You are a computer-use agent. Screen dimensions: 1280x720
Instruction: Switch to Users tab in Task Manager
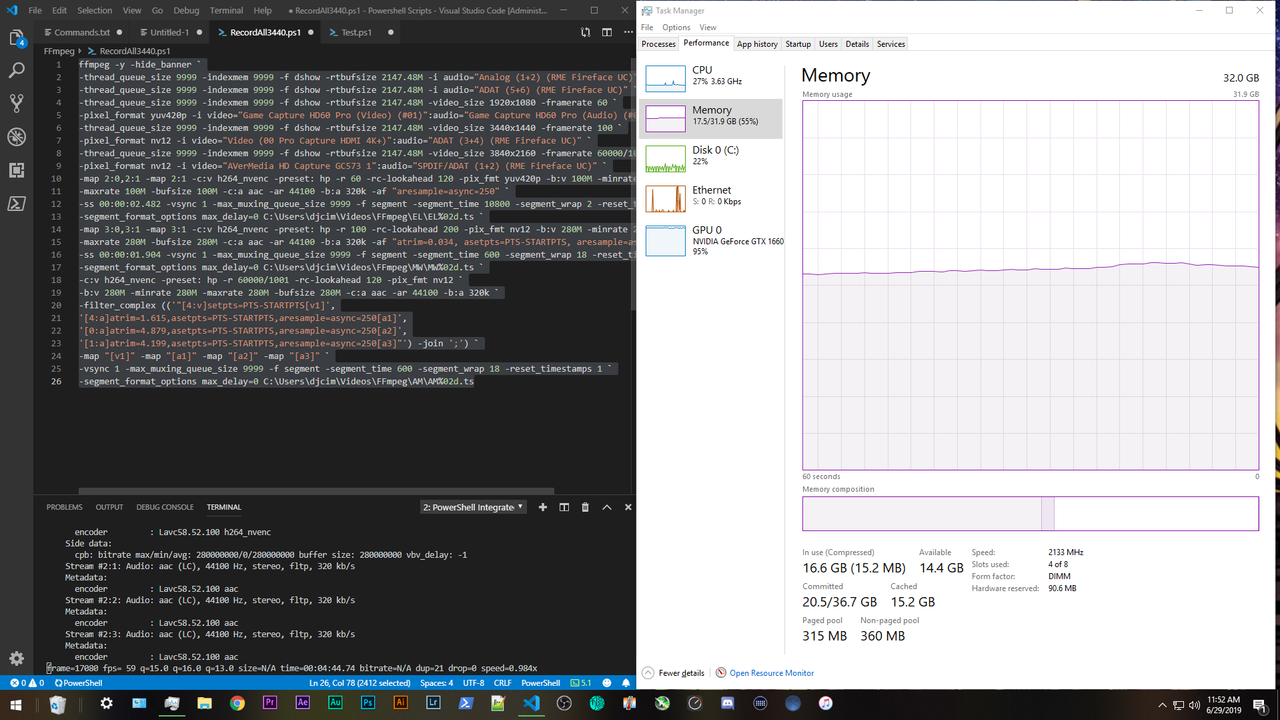coord(828,44)
